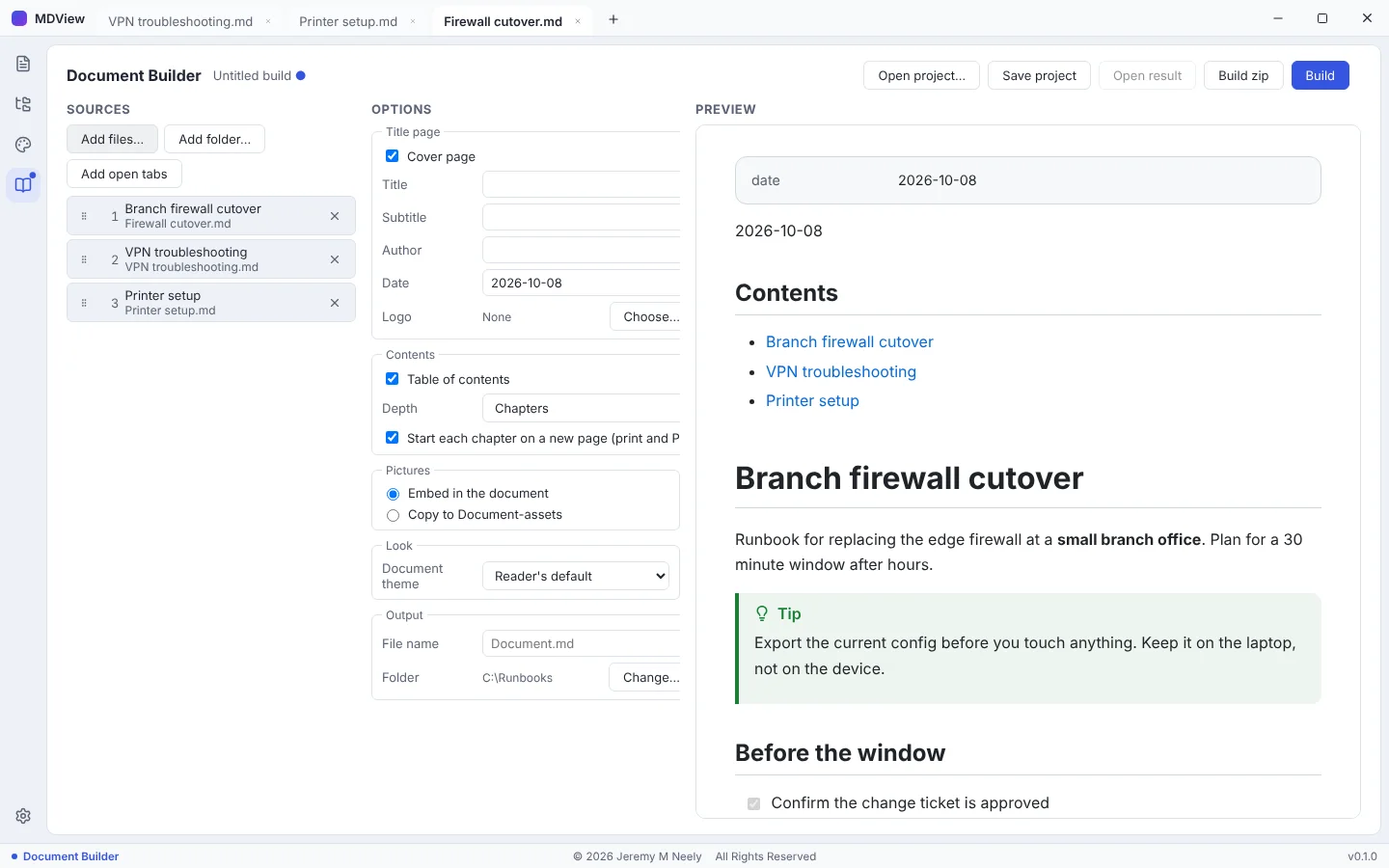Add a new tab with plus icon
Viewport: 1389px width, 868px height.
coord(613,19)
